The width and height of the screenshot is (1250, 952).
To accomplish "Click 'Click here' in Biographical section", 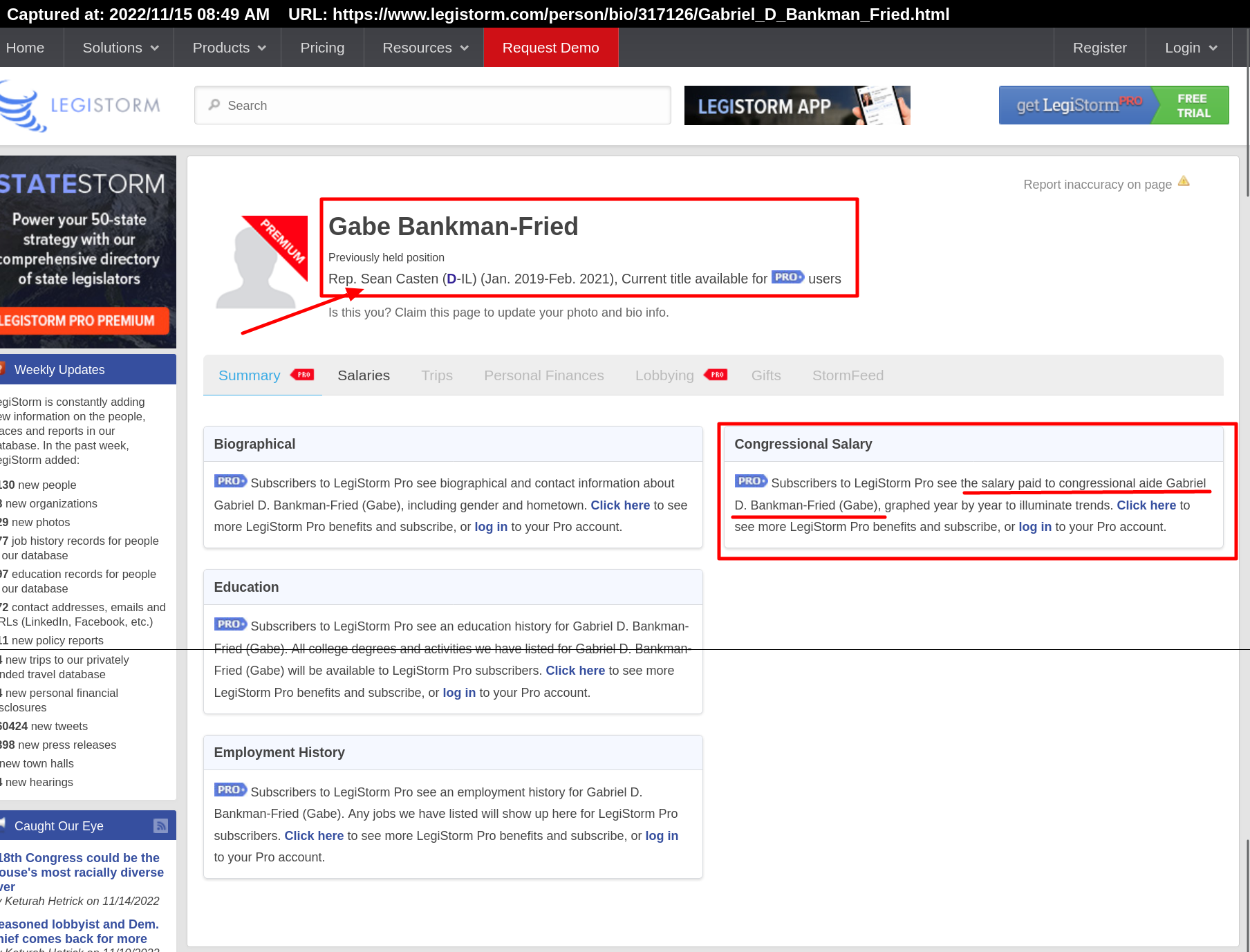I will 620,505.
